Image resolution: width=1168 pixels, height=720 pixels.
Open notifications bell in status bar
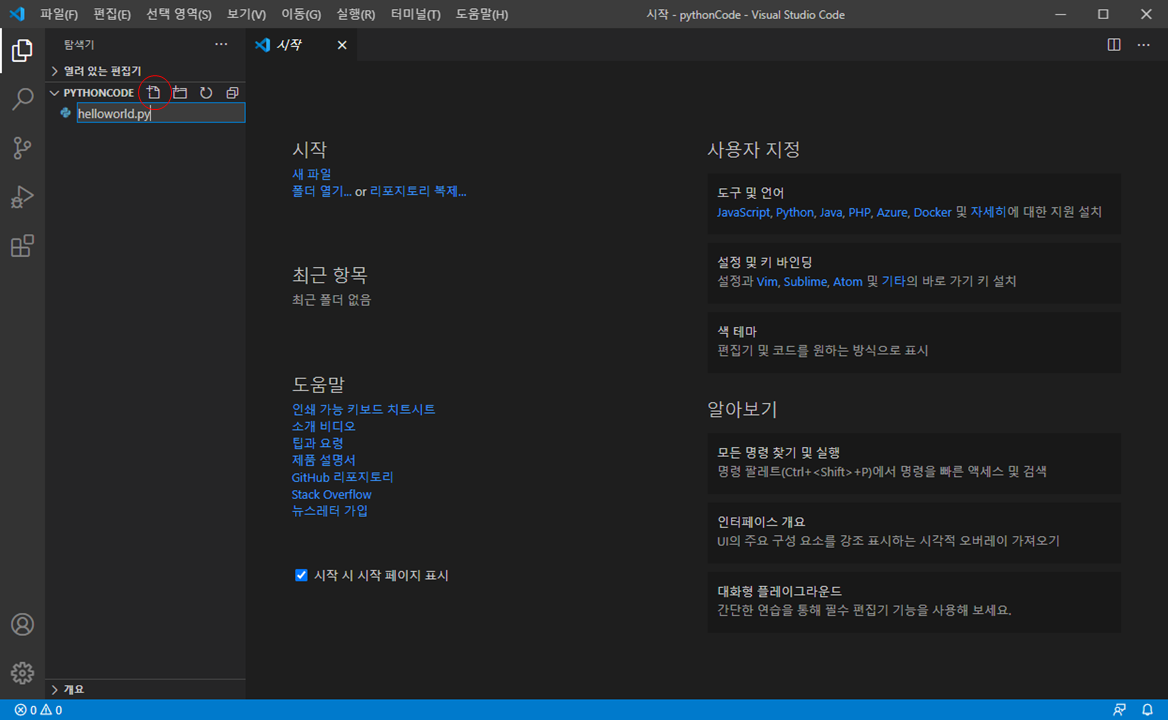(1147, 710)
